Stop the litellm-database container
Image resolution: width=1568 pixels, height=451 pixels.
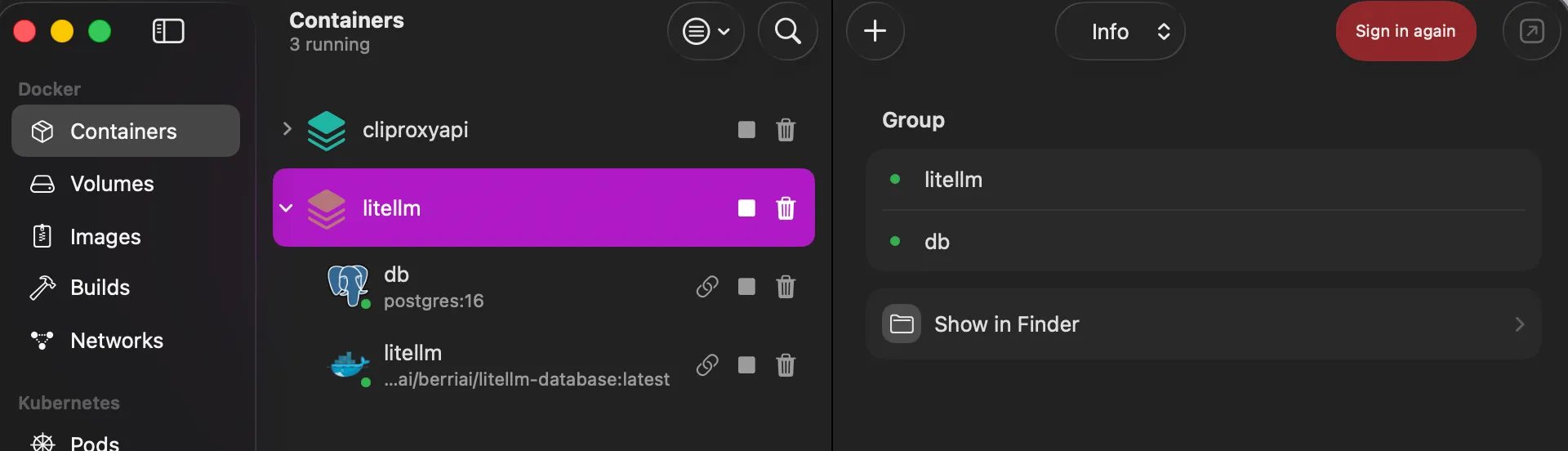(746, 365)
